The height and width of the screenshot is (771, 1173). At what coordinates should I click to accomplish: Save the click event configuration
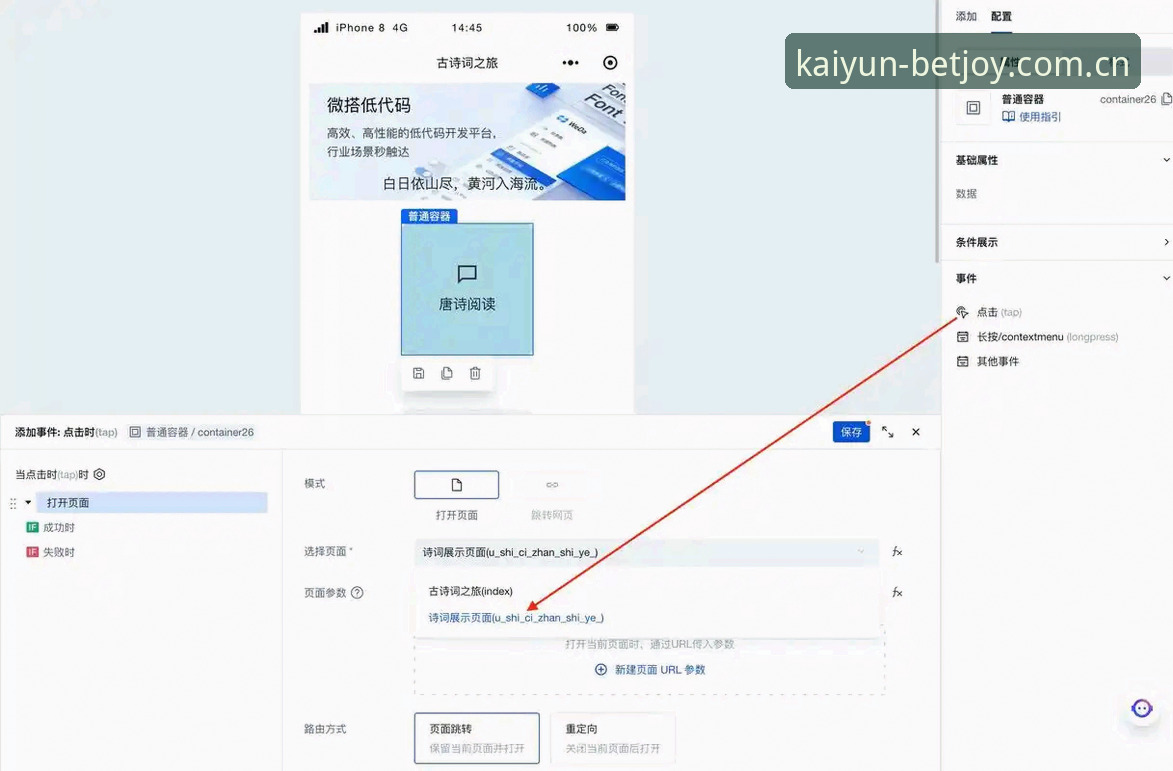coord(851,432)
